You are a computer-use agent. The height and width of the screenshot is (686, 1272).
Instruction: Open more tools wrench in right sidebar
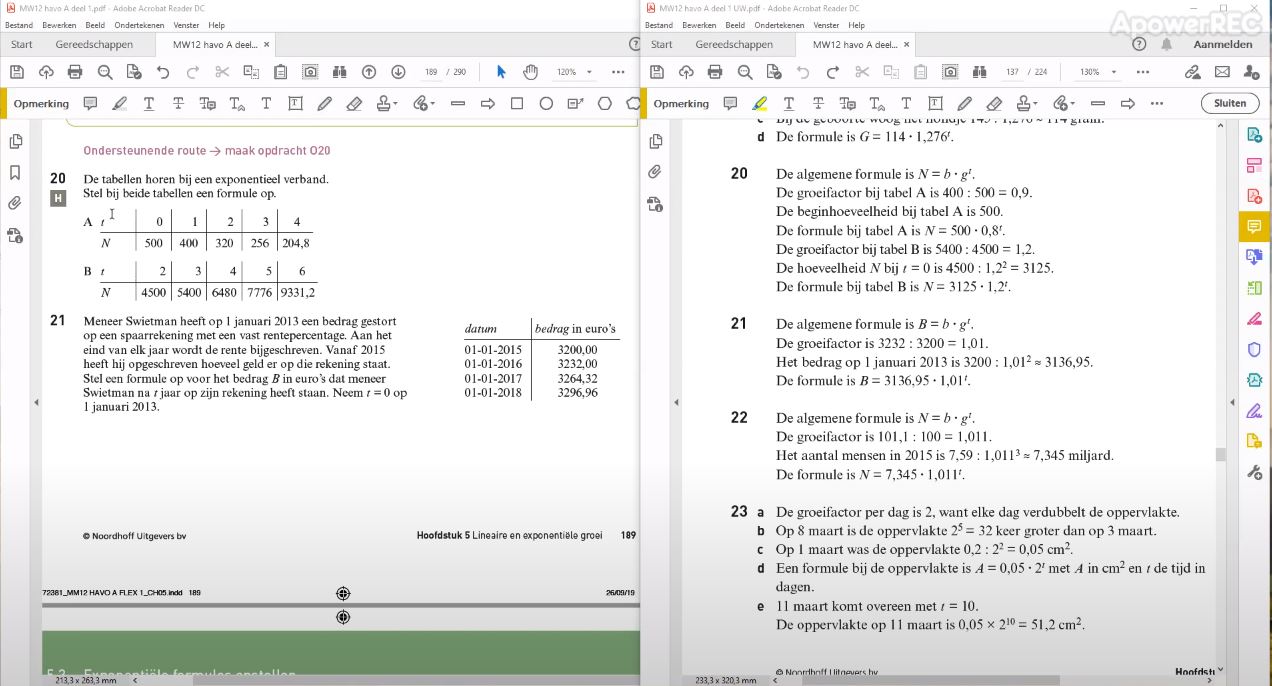1254,472
